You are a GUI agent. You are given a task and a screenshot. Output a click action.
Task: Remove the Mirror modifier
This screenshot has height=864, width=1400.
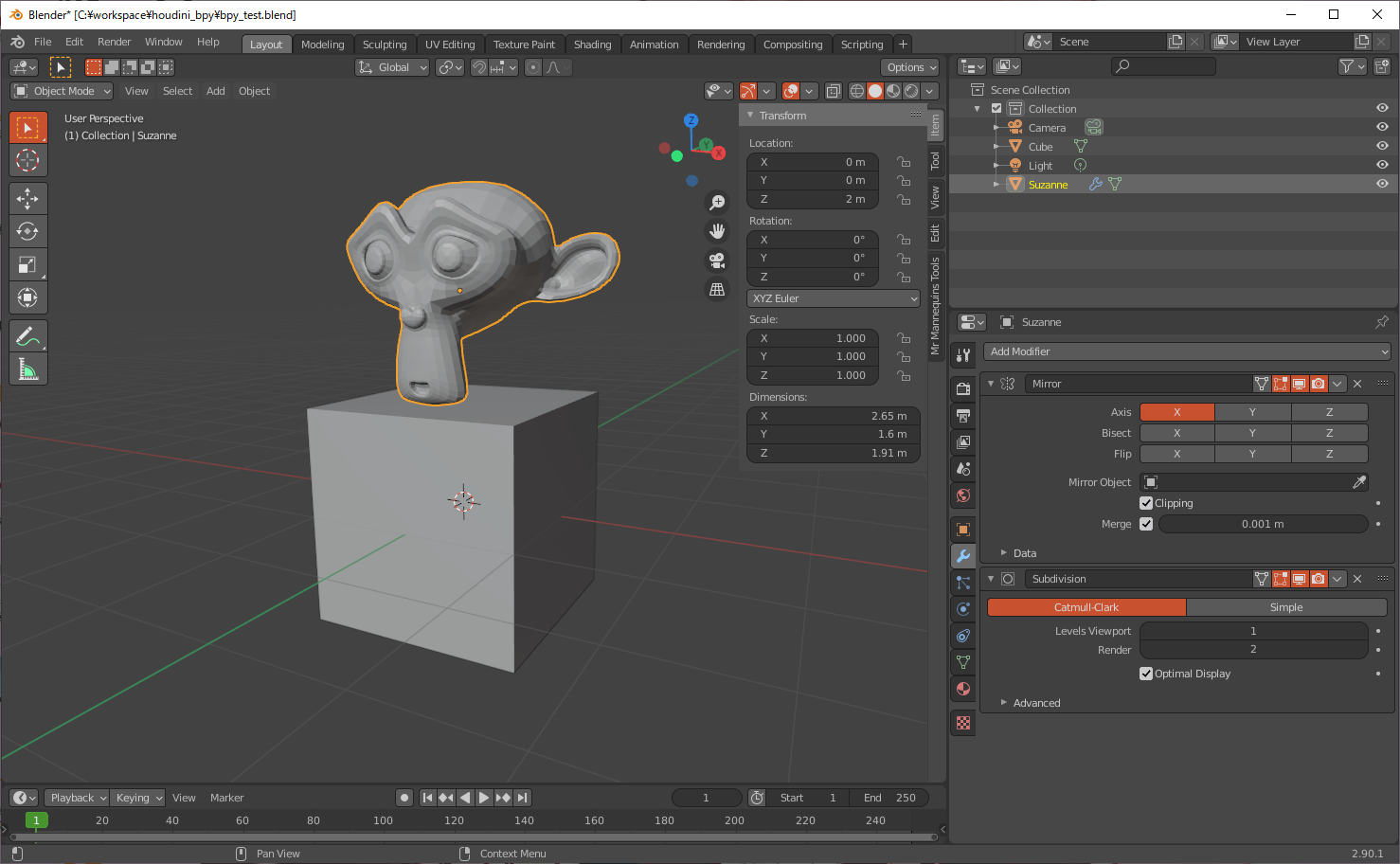coord(1357,384)
